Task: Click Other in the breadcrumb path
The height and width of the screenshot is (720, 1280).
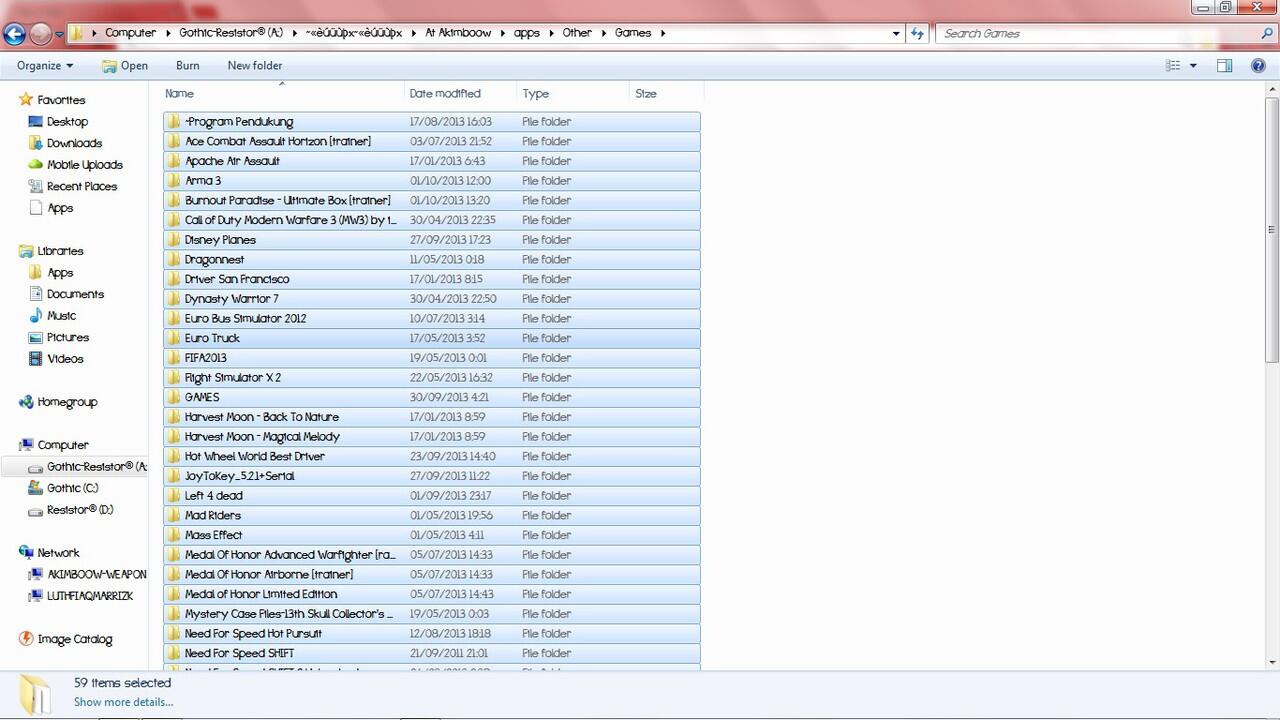Action: (x=577, y=33)
